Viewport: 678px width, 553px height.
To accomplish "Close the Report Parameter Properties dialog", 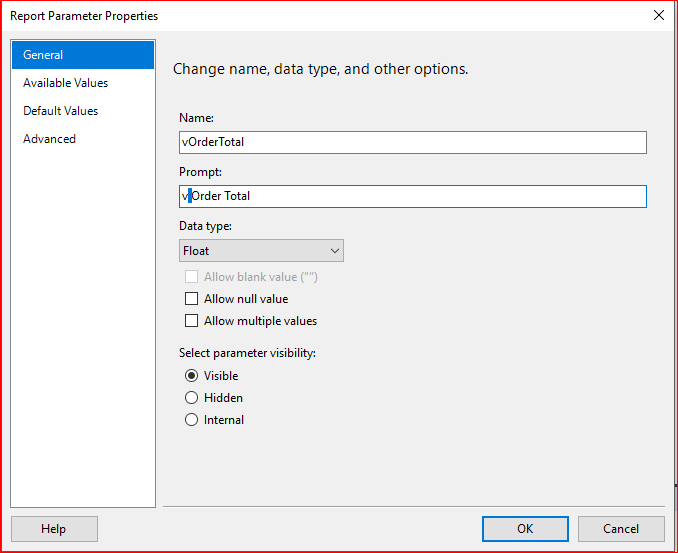I will pos(658,15).
